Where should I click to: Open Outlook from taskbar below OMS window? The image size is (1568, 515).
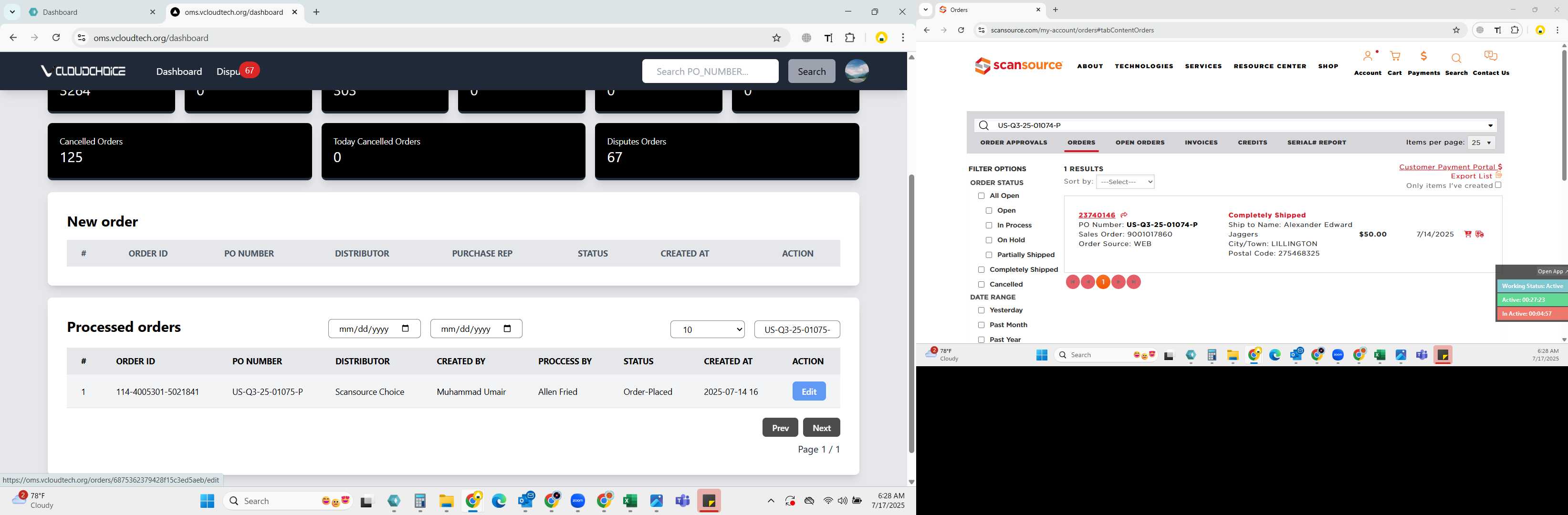(525, 501)
